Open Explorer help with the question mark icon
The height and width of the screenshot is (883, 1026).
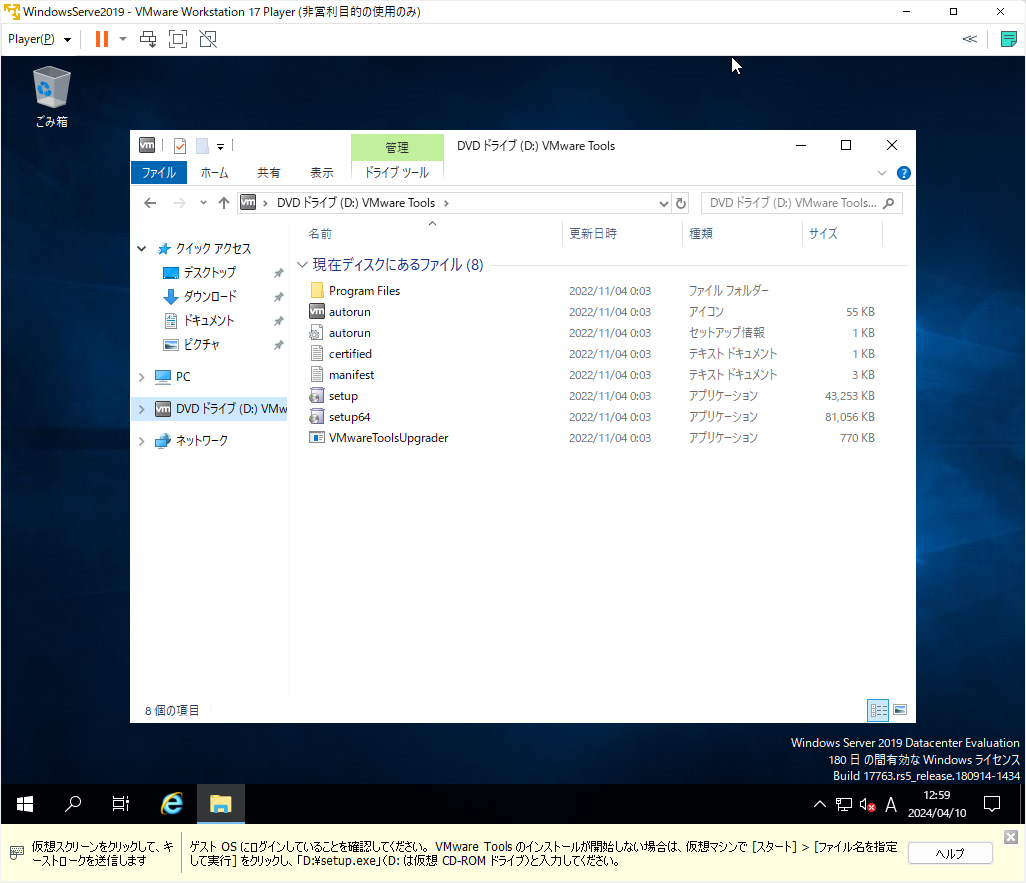click(904, 173)
